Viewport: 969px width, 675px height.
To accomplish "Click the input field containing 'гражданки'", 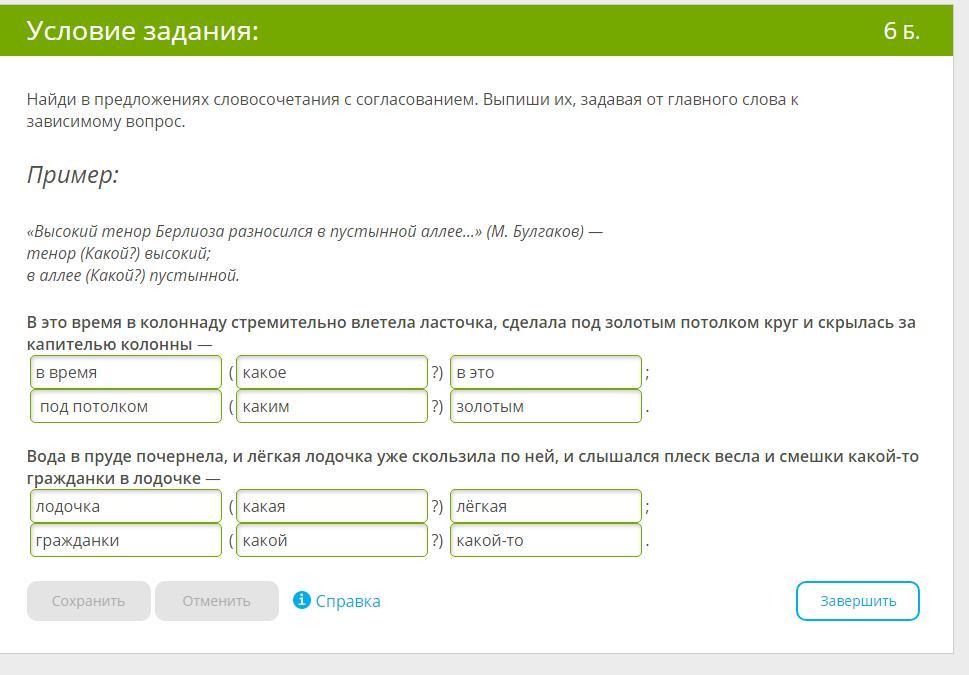I will click(x=125, y=540).
